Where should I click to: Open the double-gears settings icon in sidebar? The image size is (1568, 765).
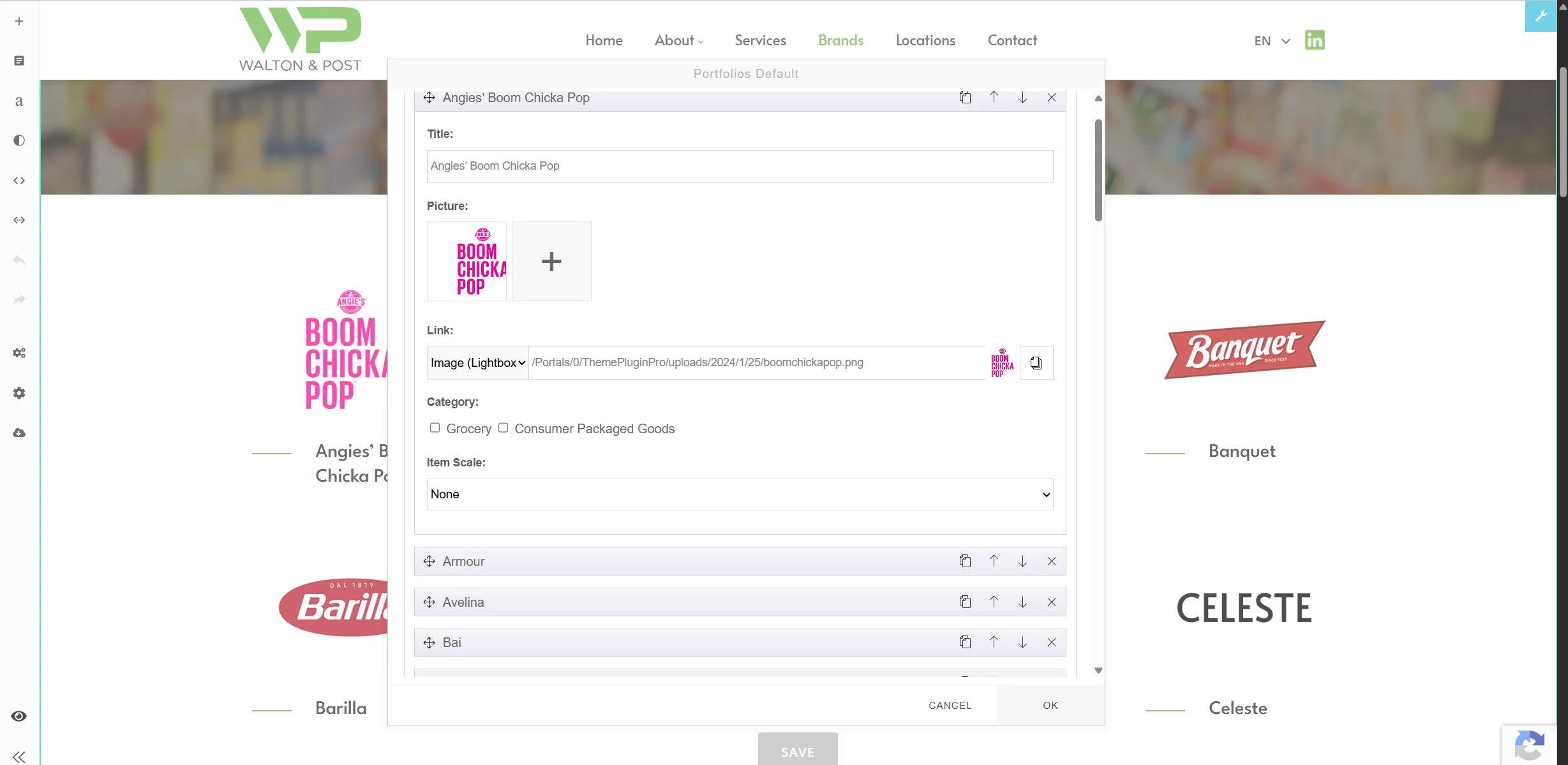tap(19, 353)
